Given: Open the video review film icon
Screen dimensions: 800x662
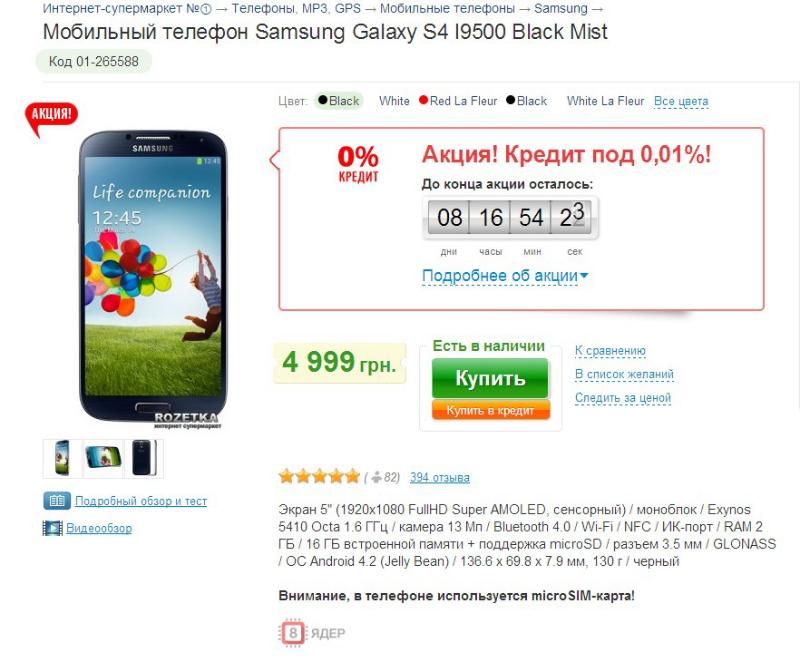Looking at the screenshot, I should 53,528.
